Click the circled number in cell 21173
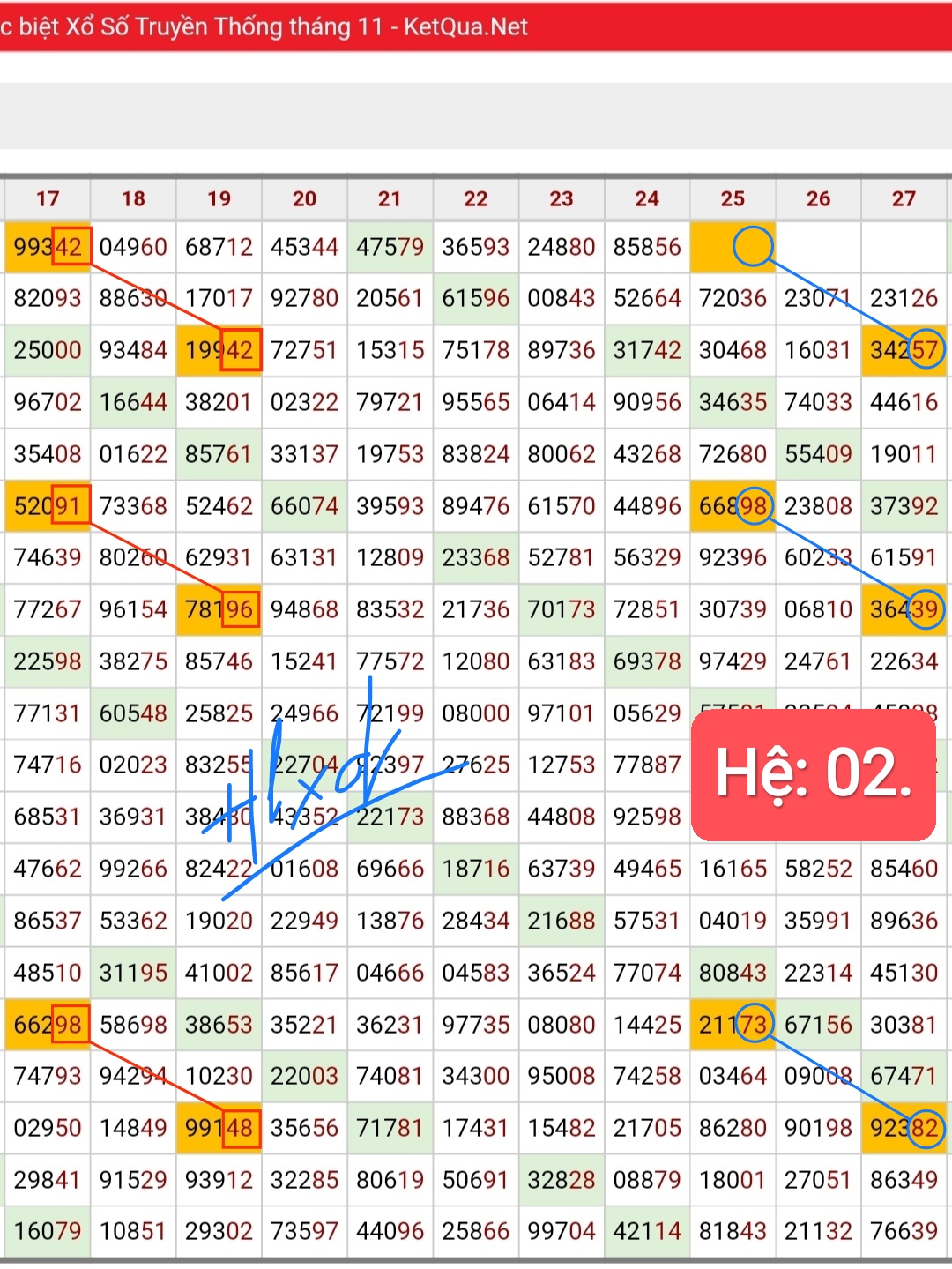The image size is (952, 1269). [754, 1025]
